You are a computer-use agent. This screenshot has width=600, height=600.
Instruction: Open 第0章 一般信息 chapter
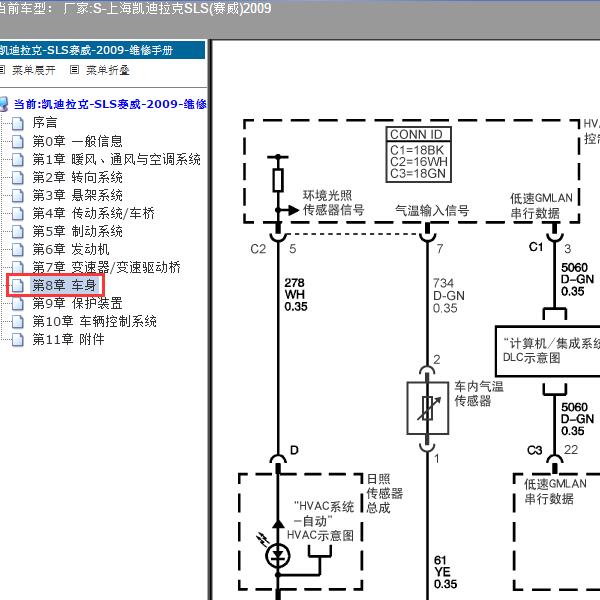(77, 141)
